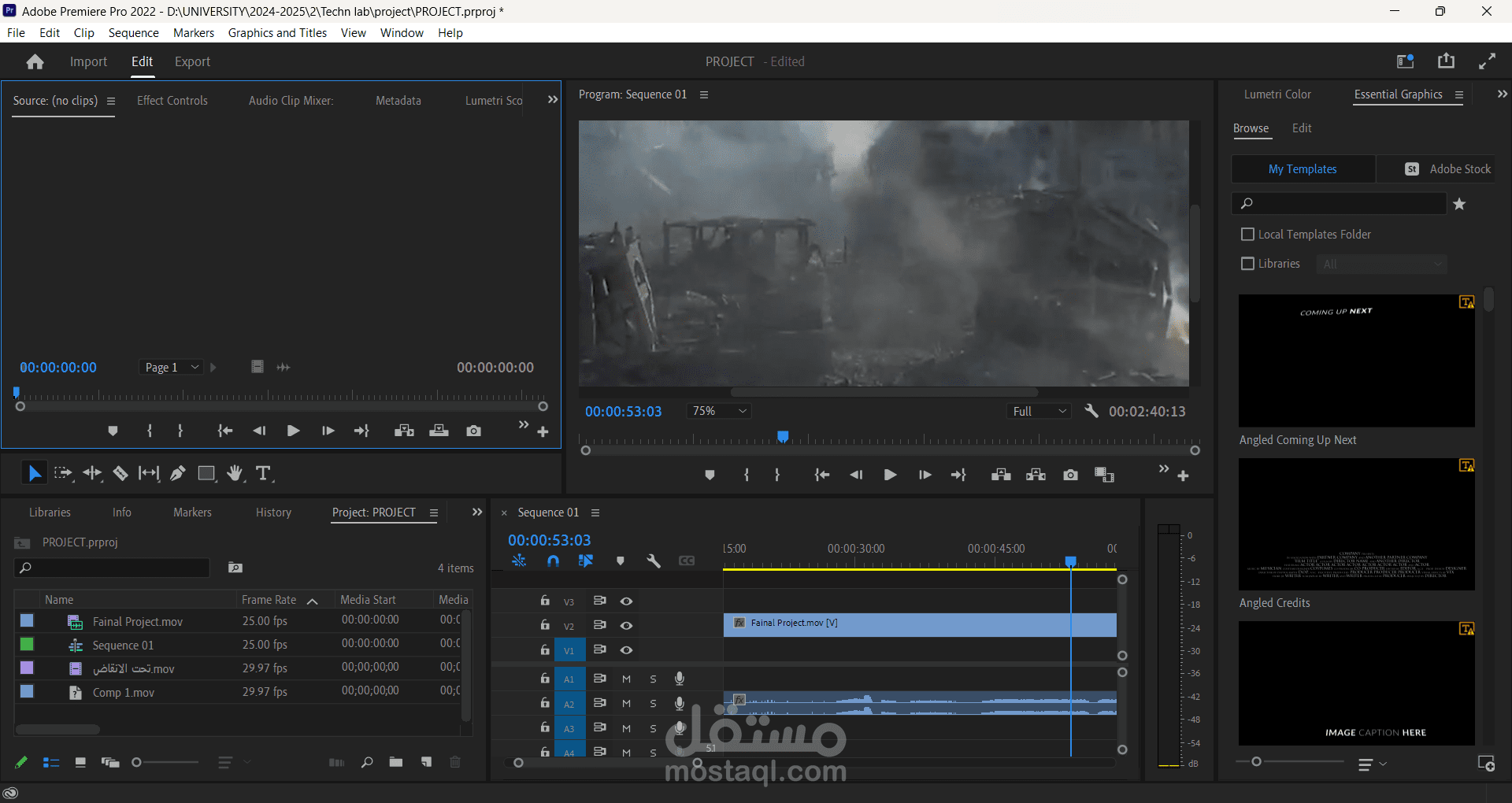This screenshot has height=803, width=1512.
Task: Toggle lock on track V1
Action: click(545, 649)
